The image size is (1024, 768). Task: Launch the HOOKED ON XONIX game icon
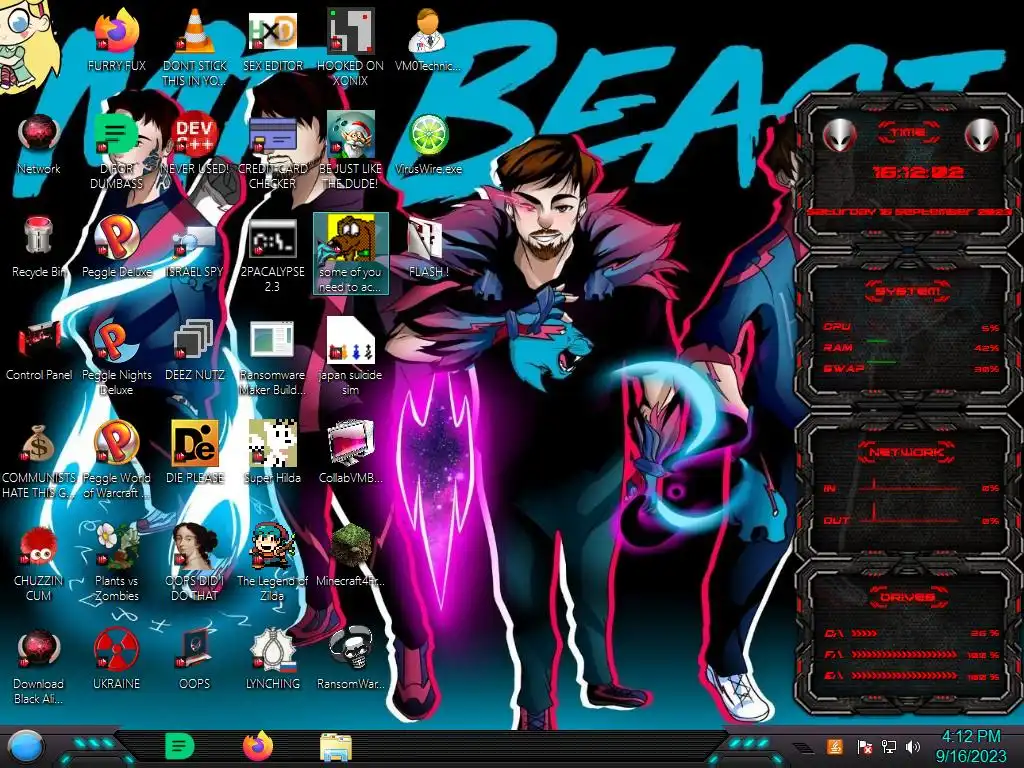pyautogui.click(x=350, y=47)
